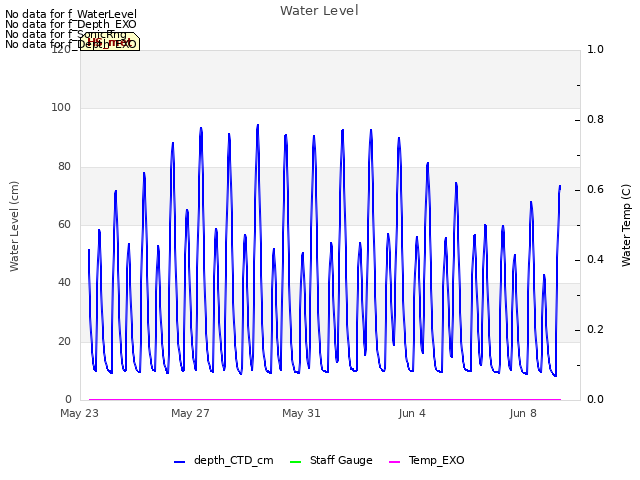Image resolution: width=640 pixels, height=480 pixels.
Task: Click the 'No data for f_WaterLevel' message
Action: [71, 14]
